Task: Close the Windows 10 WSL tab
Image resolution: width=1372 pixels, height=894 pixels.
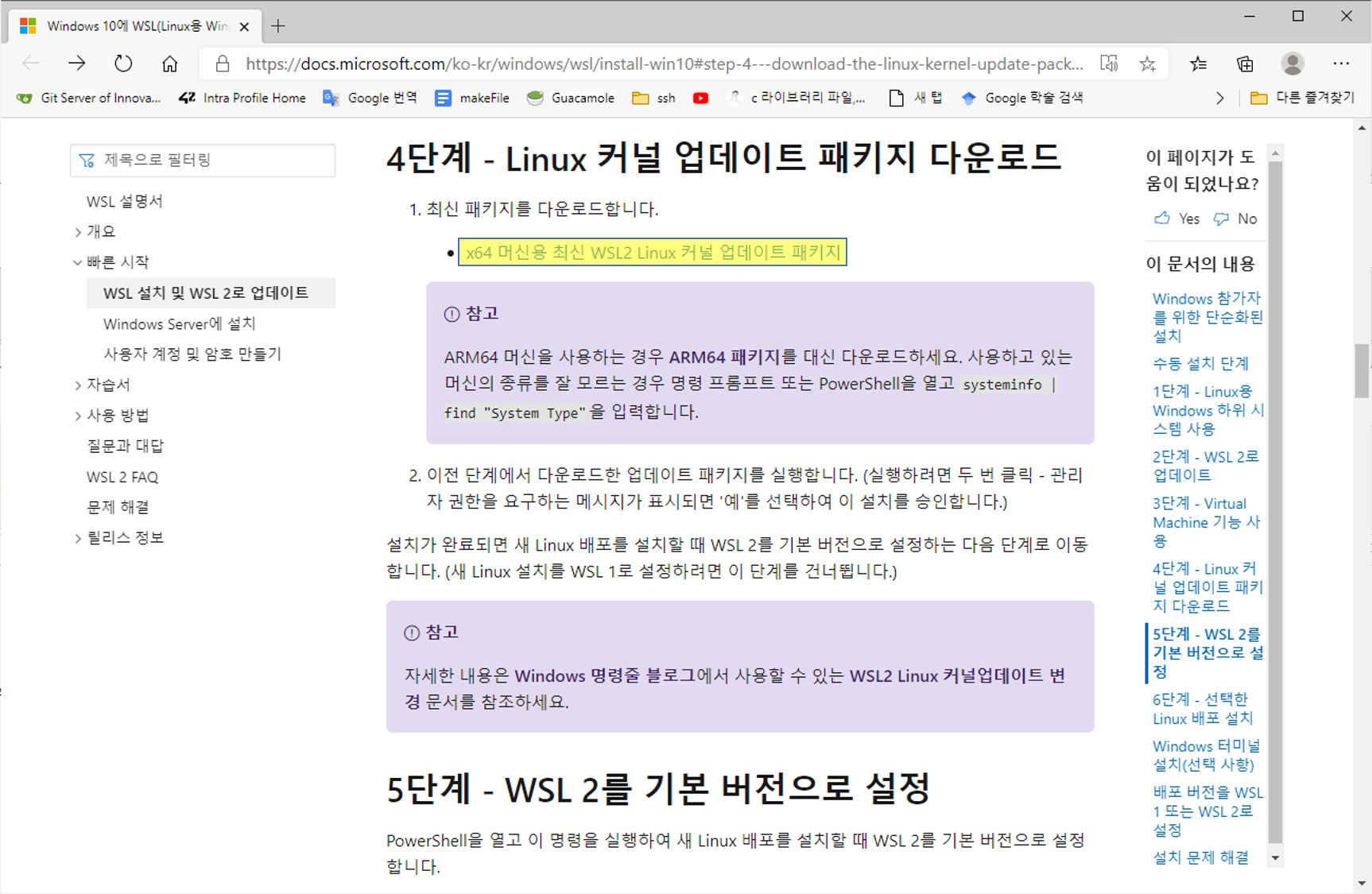Action: (x=244, y=26)
